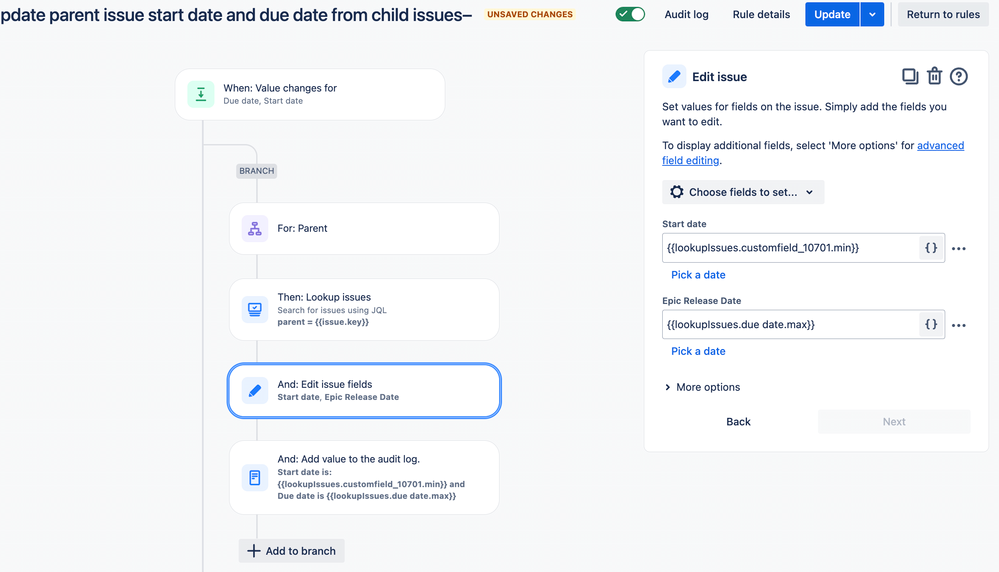The width and height of the screenshot is (999, 572).
Task: Open the Audit log tab
Action: pos(686,14)
